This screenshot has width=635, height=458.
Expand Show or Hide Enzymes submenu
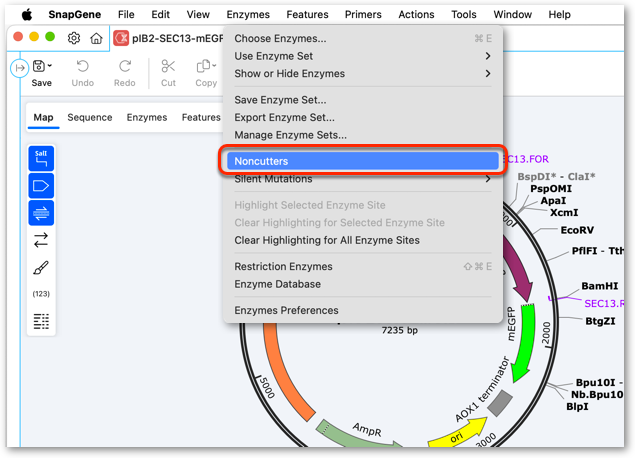click(363, 74)
